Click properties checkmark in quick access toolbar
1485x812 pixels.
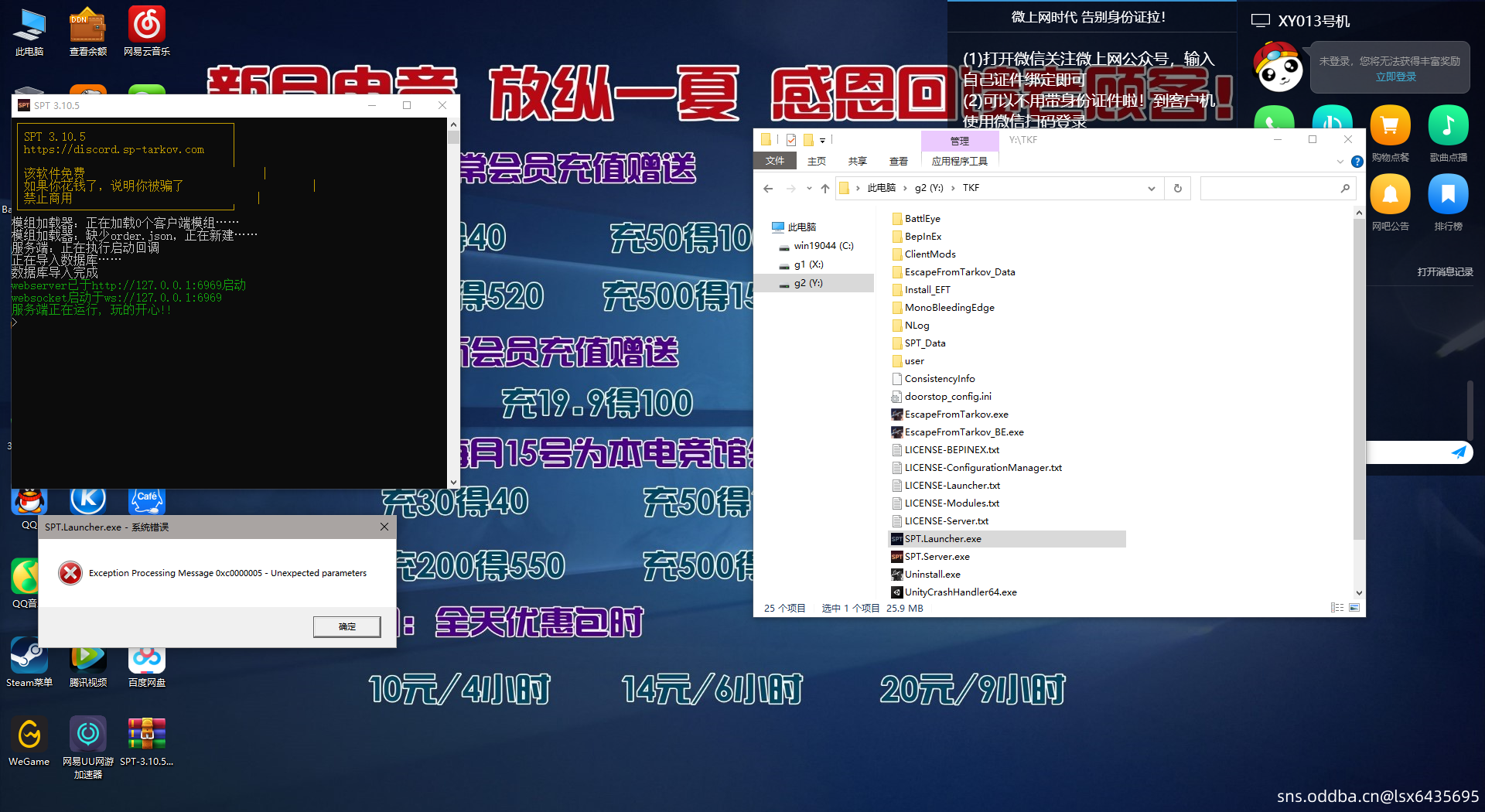pos(790,140)
